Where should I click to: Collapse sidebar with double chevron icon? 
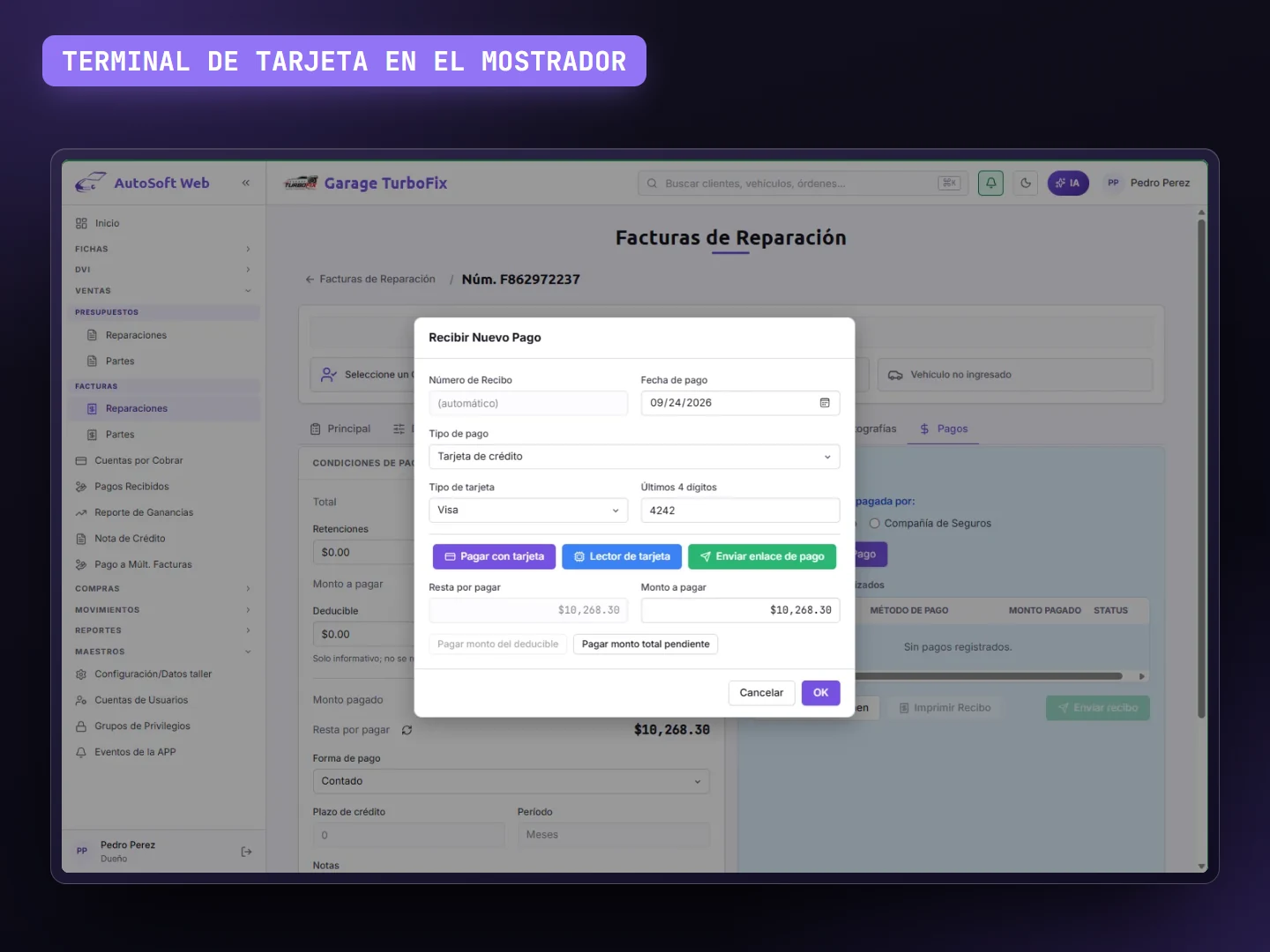pos(246,183)
